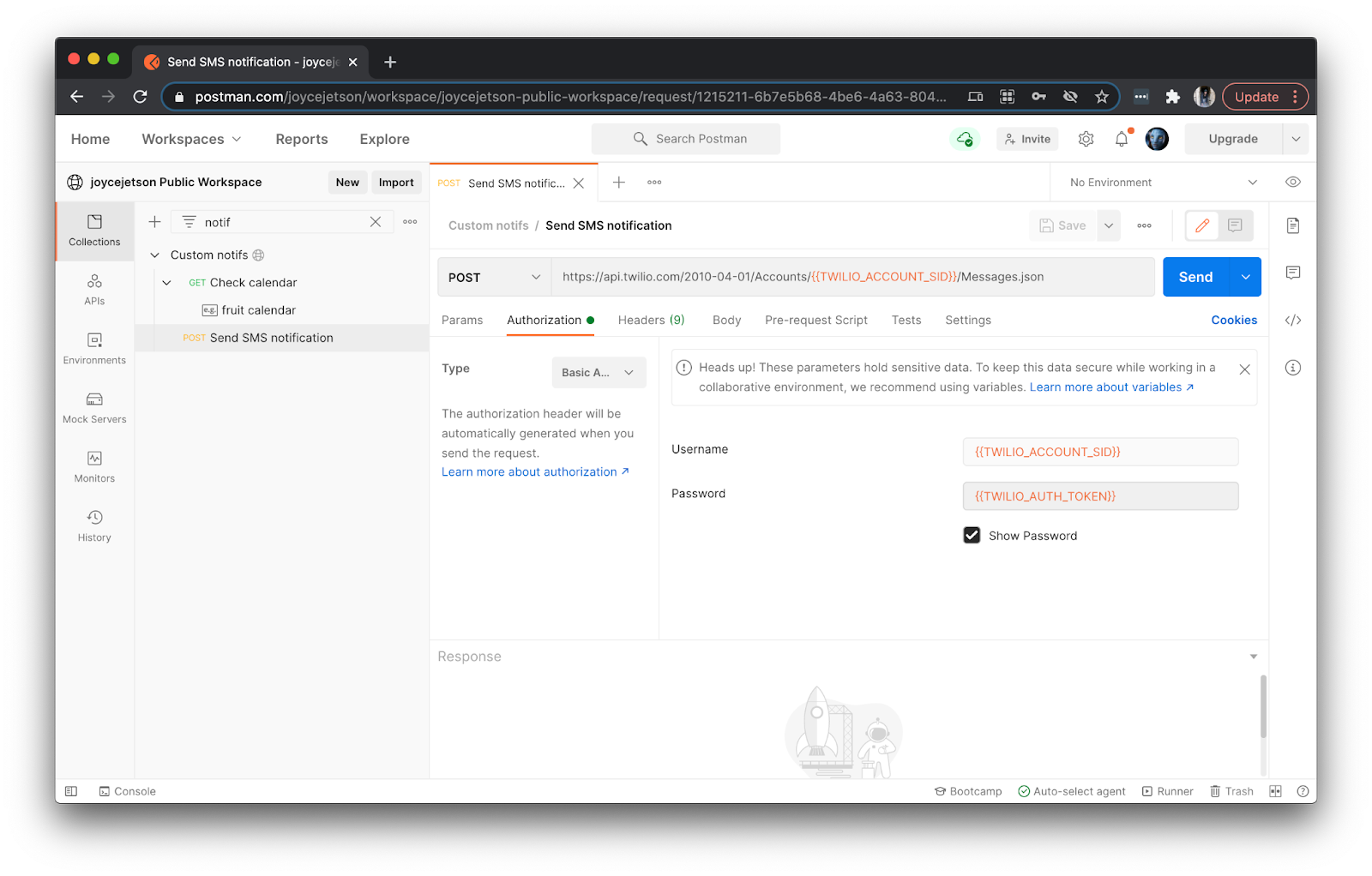The image size is (1372, 876).
Task: Collapse the Response panel arrow
Action: click(x=1253, y=657)
